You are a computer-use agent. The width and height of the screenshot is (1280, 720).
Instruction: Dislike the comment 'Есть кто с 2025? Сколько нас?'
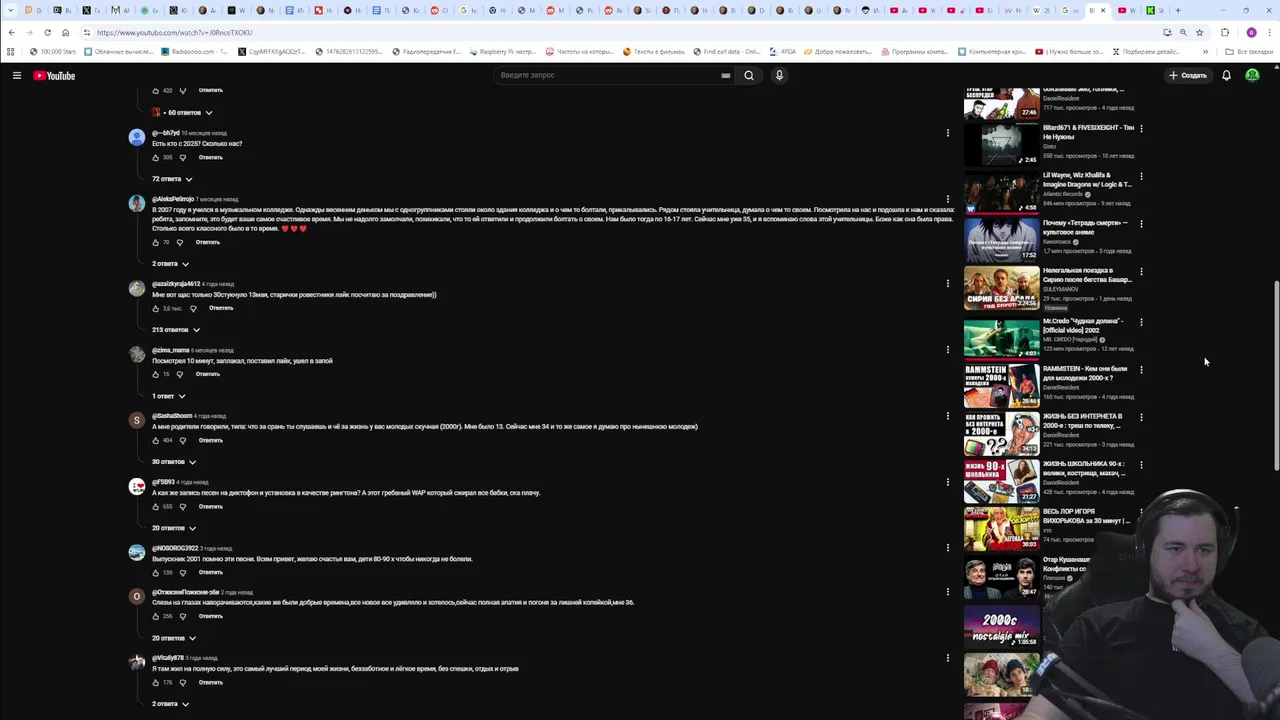(182, 157)
